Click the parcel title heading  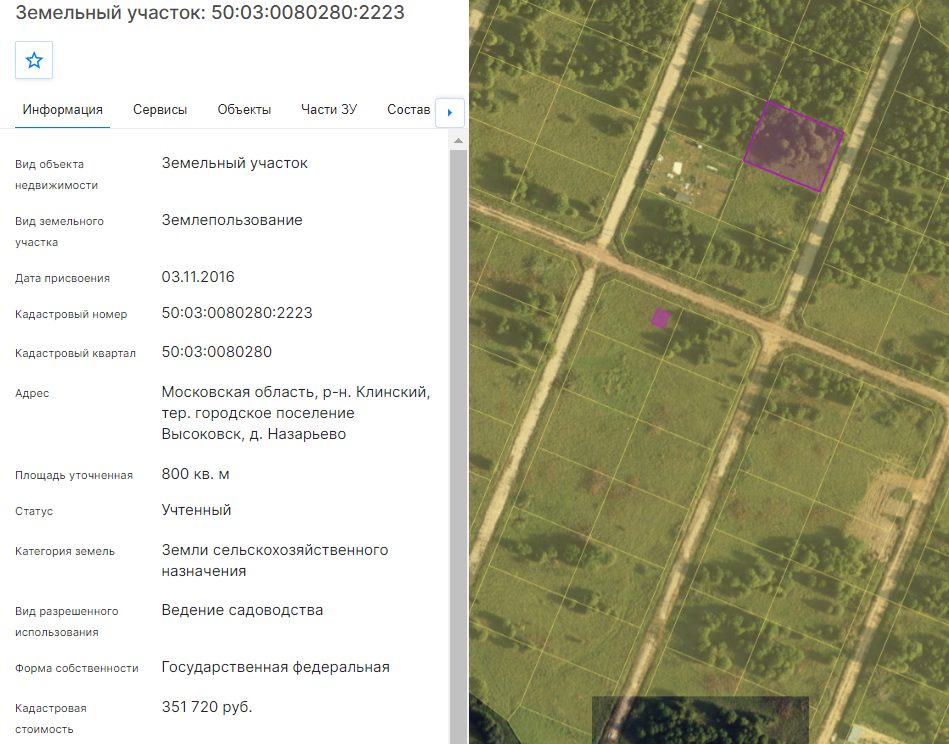coord(209,12)
